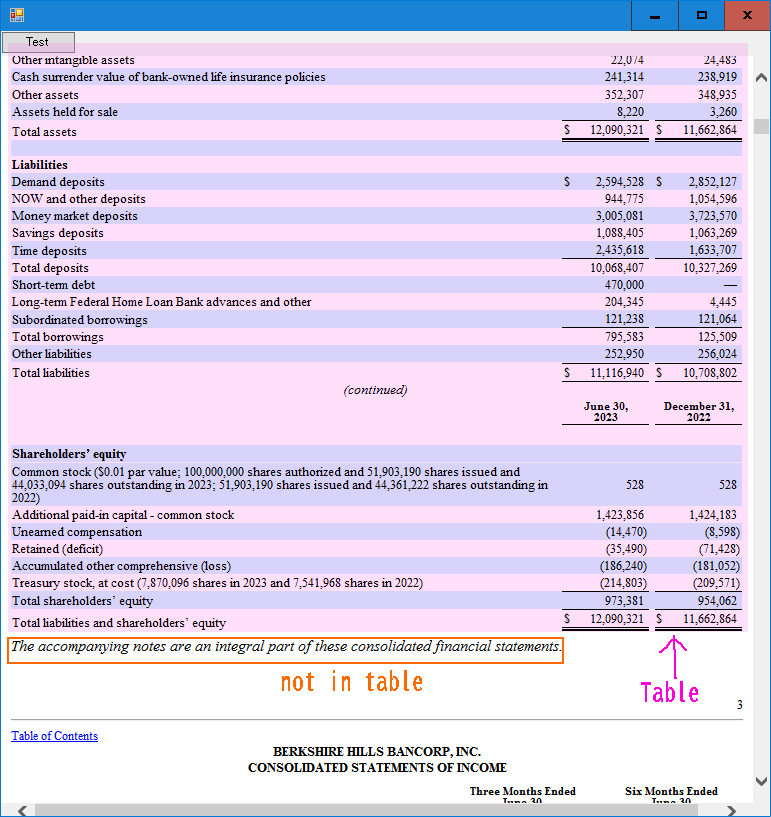Click the 'Short-term debt' label

pos(53,285)
